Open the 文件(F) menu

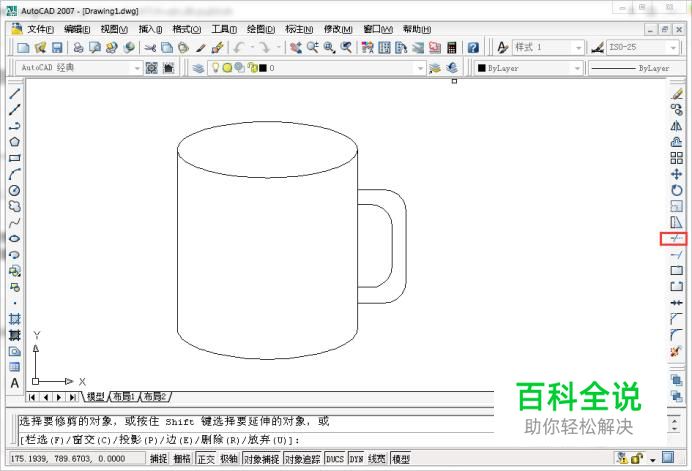pyautogui.click(x=40, y=29)
